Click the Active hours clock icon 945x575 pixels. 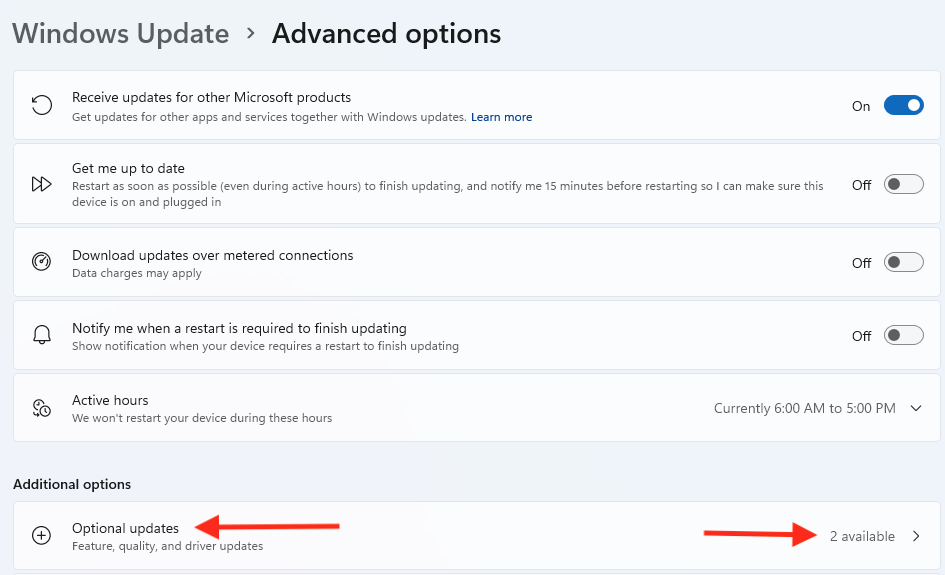click(42, 408)
